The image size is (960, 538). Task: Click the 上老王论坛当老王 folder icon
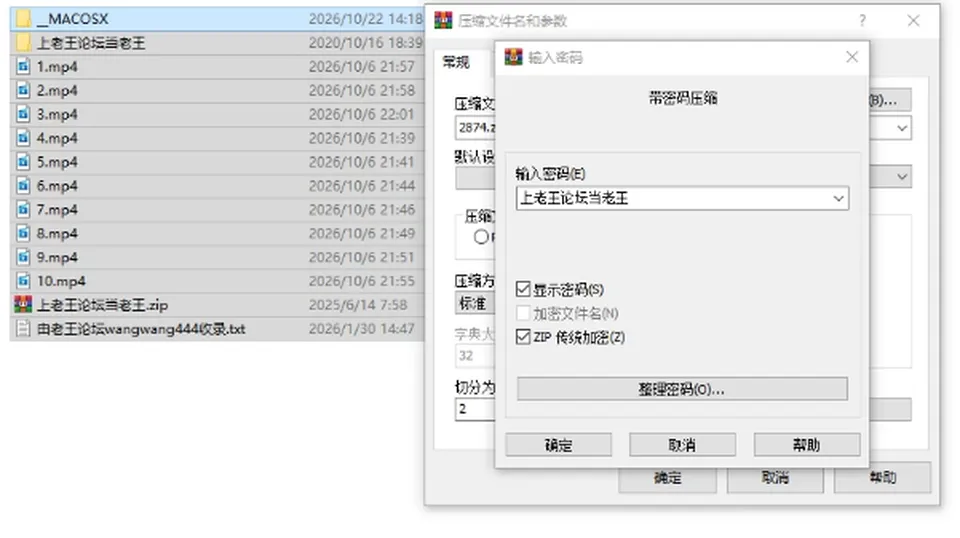point(23,43)
